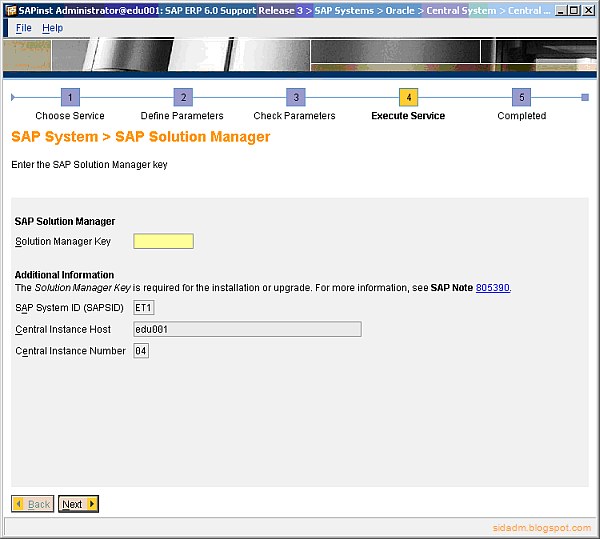Click the 'Check Parameters' step label
This screenshot has width=600, height=539.
coord(294,116)
